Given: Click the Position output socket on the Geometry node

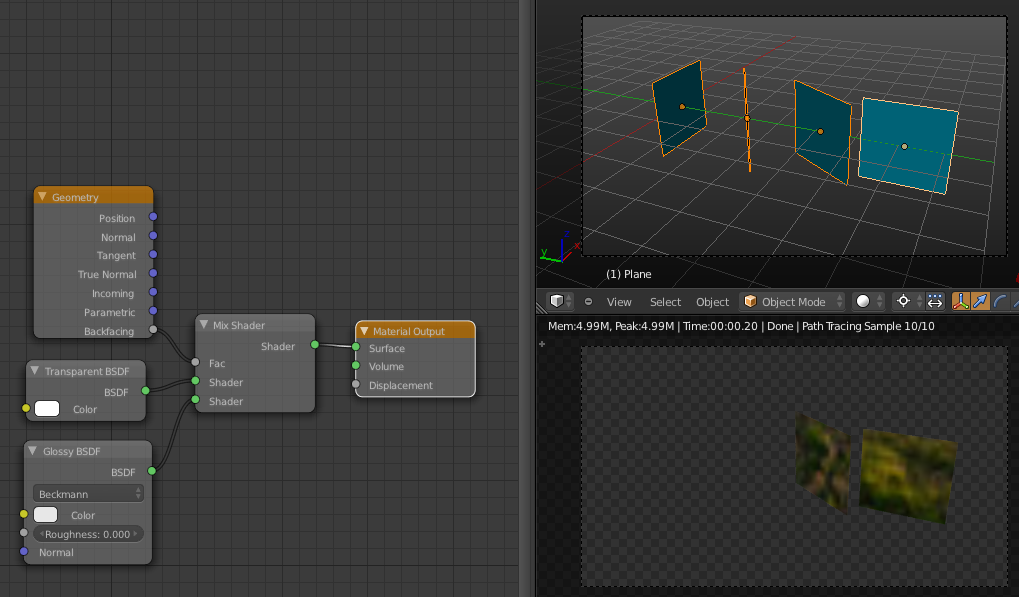Looking at the screenshot, I should (153, 216).
